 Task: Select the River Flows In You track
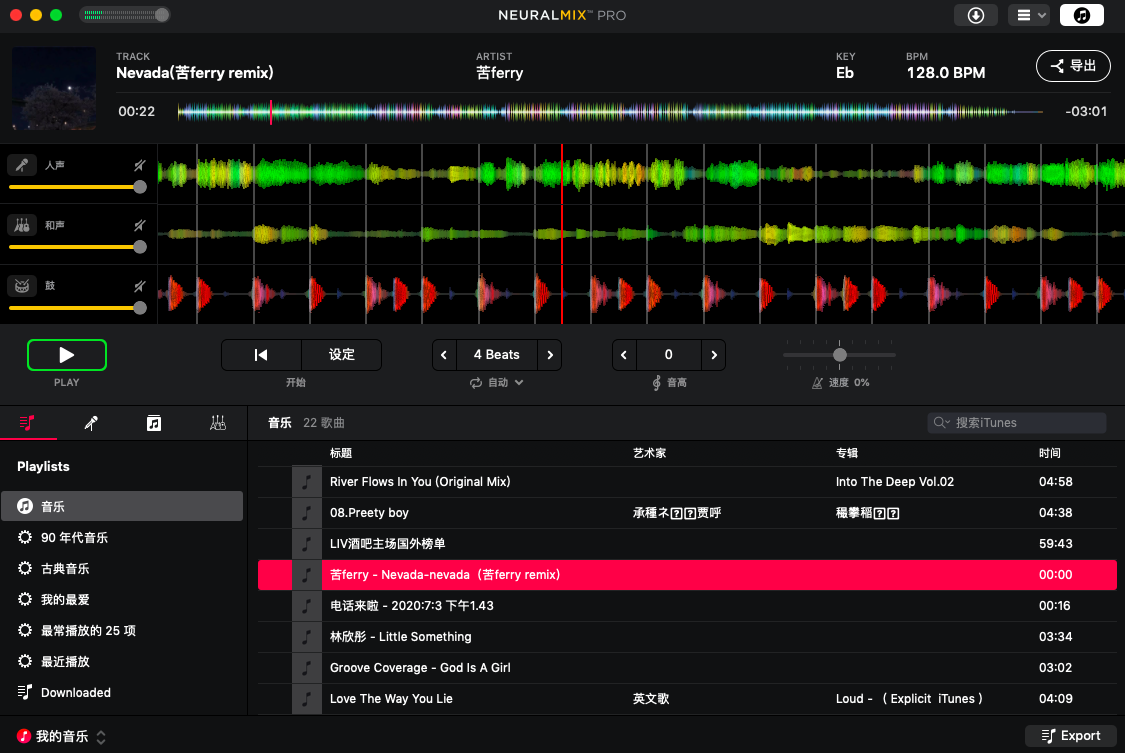click(x=687, y=482)
